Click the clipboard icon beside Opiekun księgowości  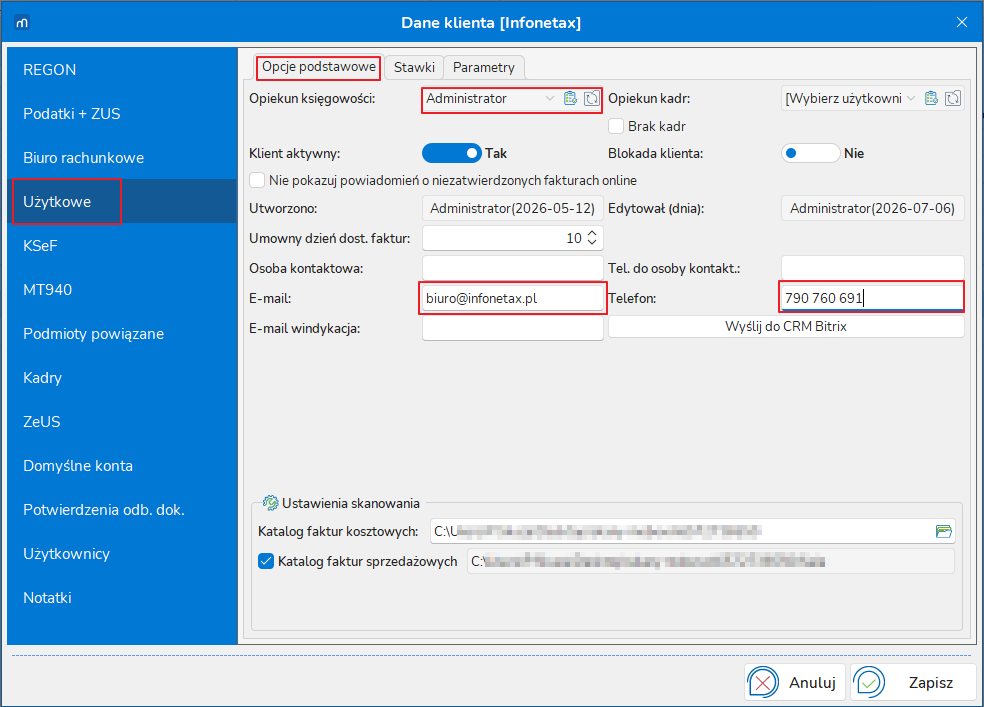pyautogui.click(x=570, y=98)
